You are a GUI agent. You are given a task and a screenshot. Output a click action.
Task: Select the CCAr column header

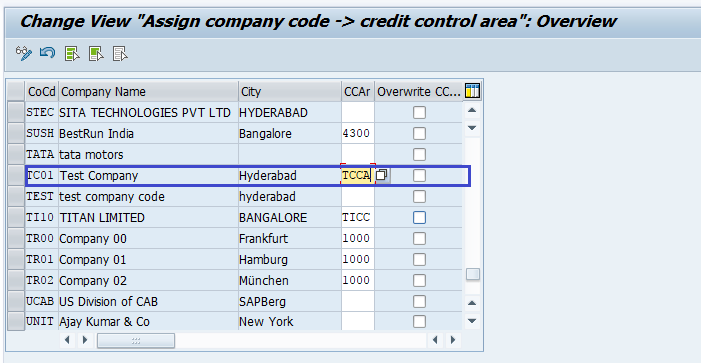coord(358,91)
